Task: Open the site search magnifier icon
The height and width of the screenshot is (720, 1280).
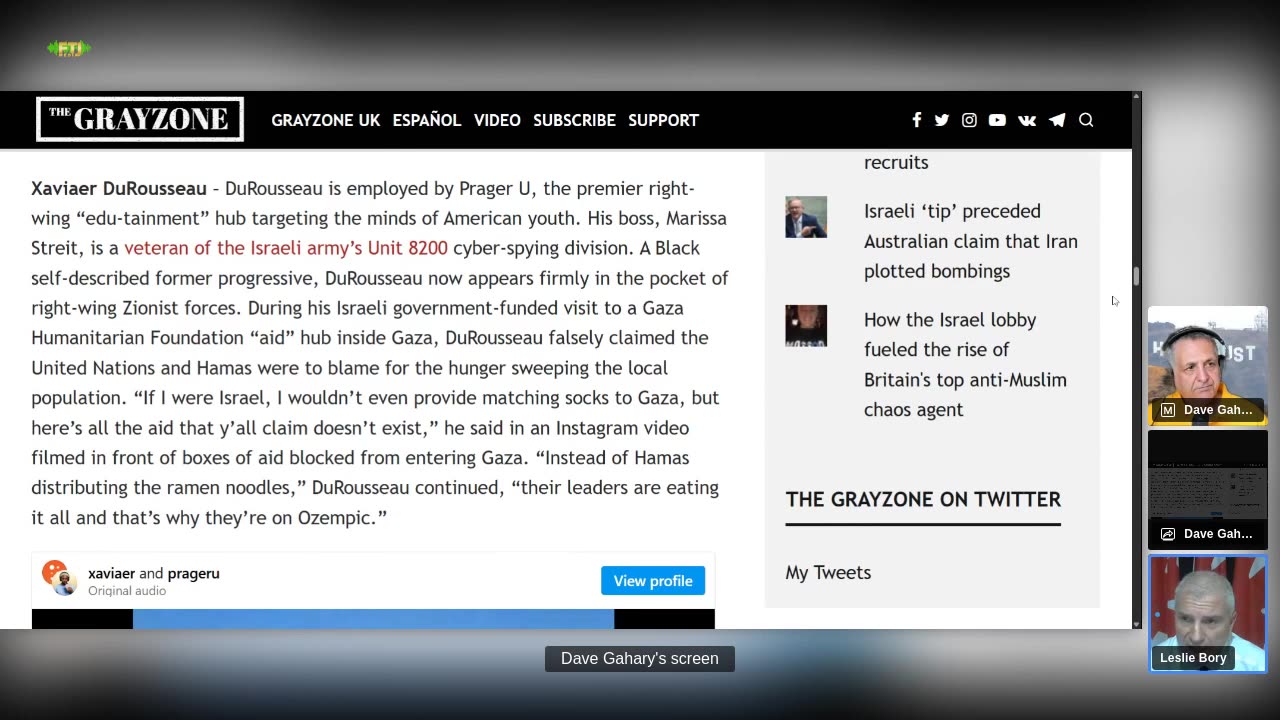Action: (x=1086, y=120)
